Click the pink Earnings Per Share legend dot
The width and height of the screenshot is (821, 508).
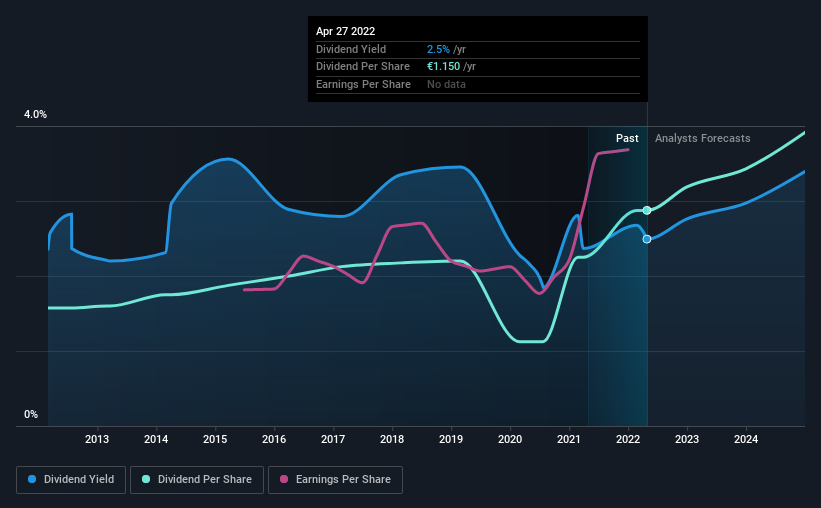coord(284,479)
